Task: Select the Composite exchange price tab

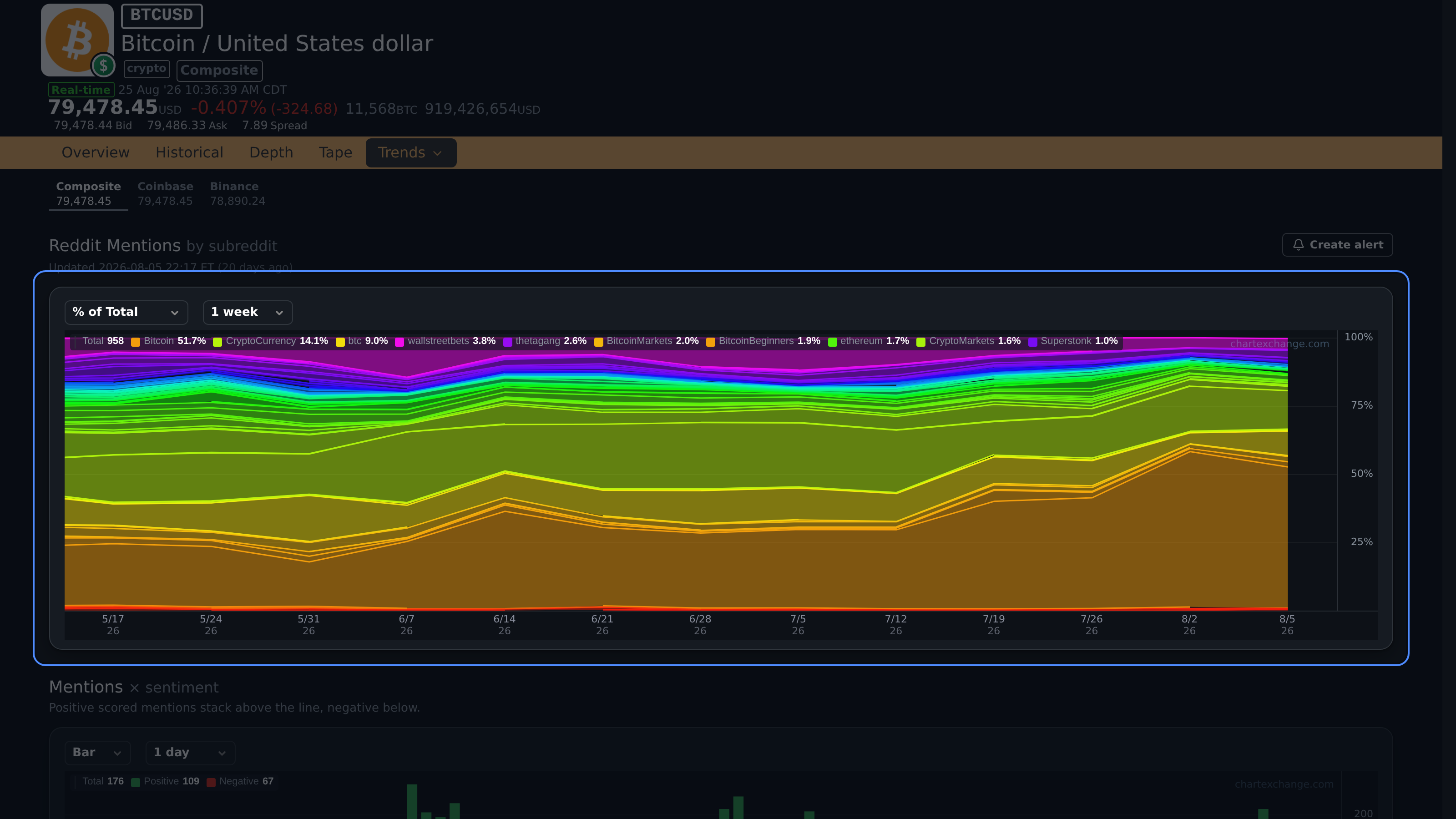Action: click(x=88, y=194)
